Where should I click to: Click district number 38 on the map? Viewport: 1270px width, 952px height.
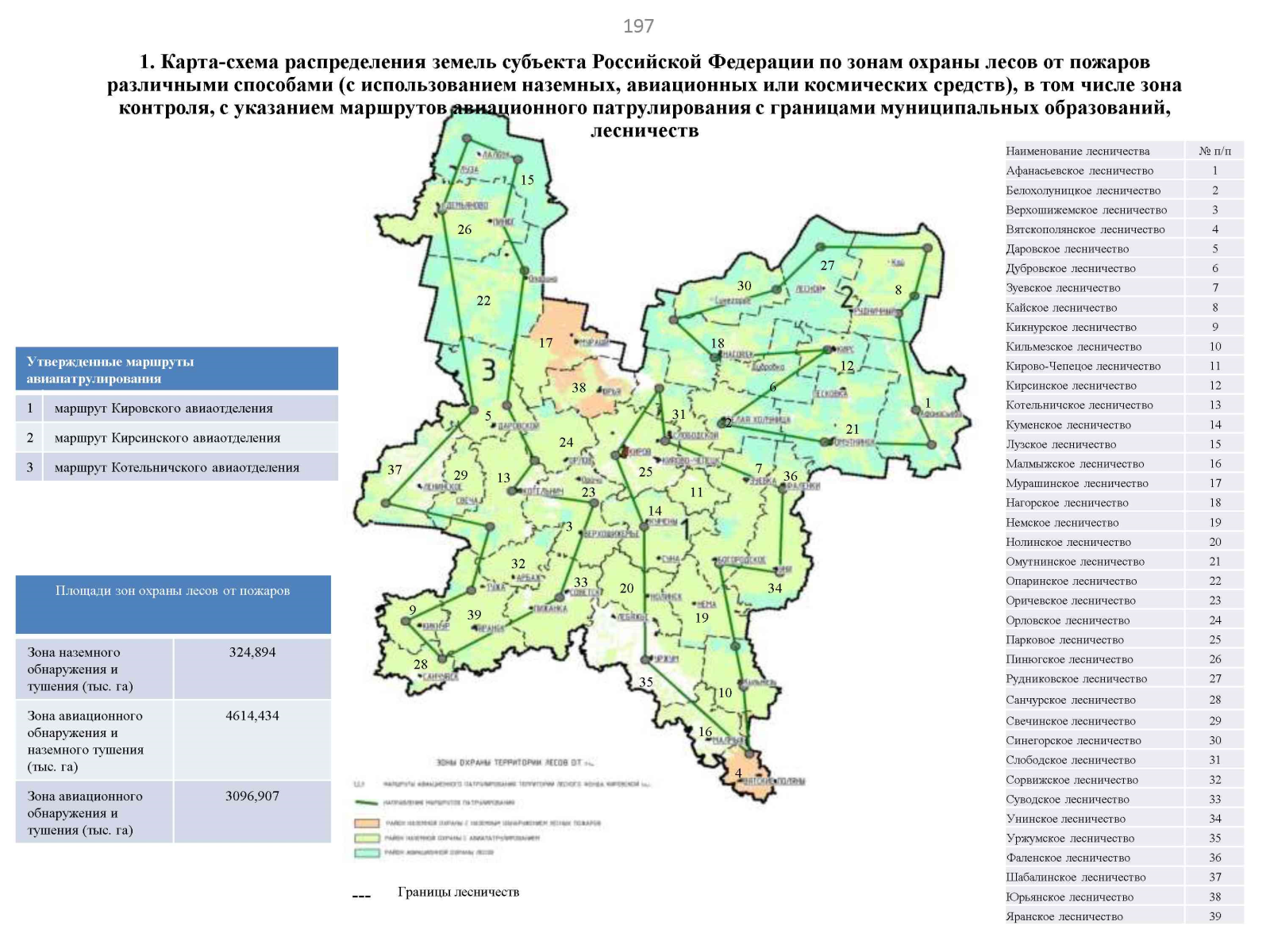point(579,388)
